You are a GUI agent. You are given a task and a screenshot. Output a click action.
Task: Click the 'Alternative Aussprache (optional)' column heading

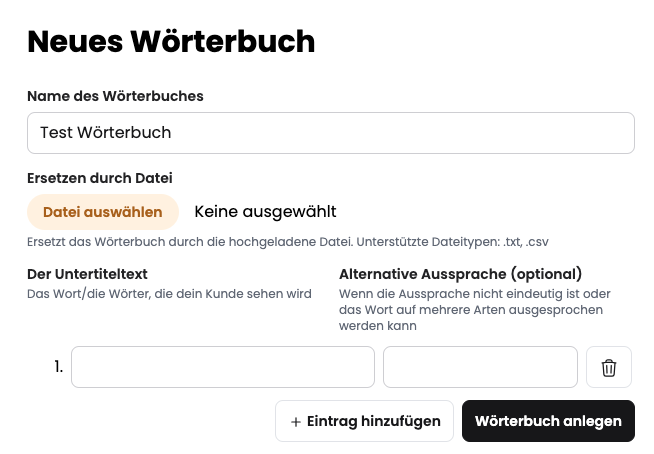click(460, 274)
